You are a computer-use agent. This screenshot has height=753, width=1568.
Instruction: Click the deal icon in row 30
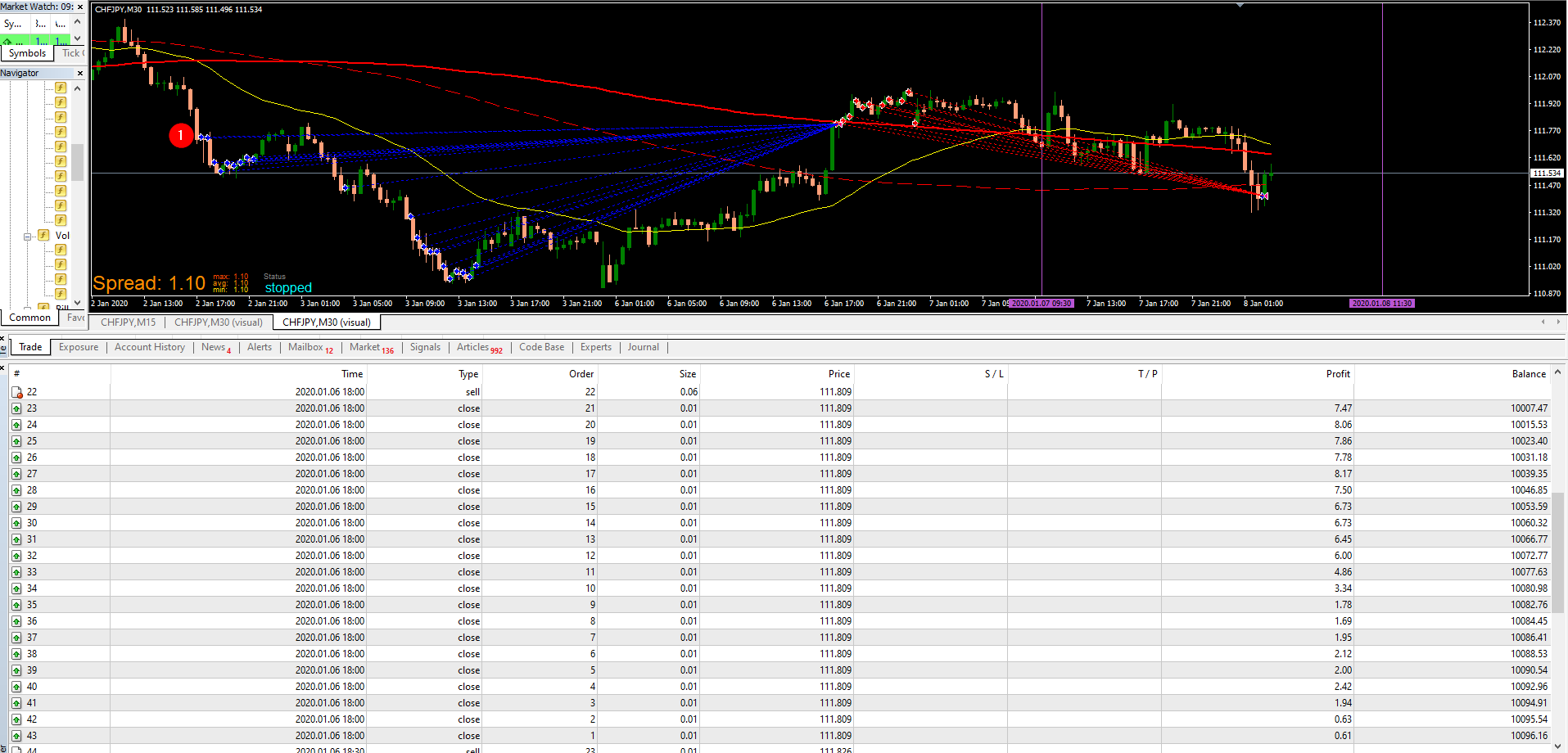click(16, 523)
